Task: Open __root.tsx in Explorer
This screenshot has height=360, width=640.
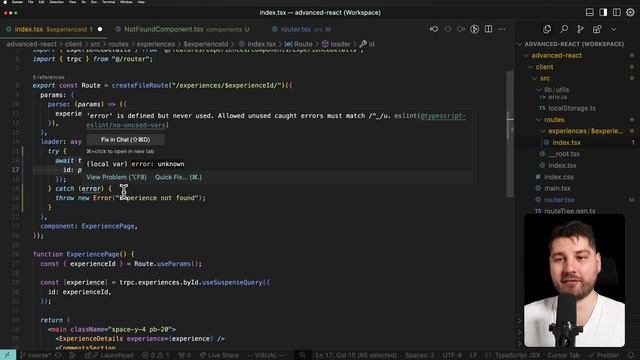Action: pos(564,154)
